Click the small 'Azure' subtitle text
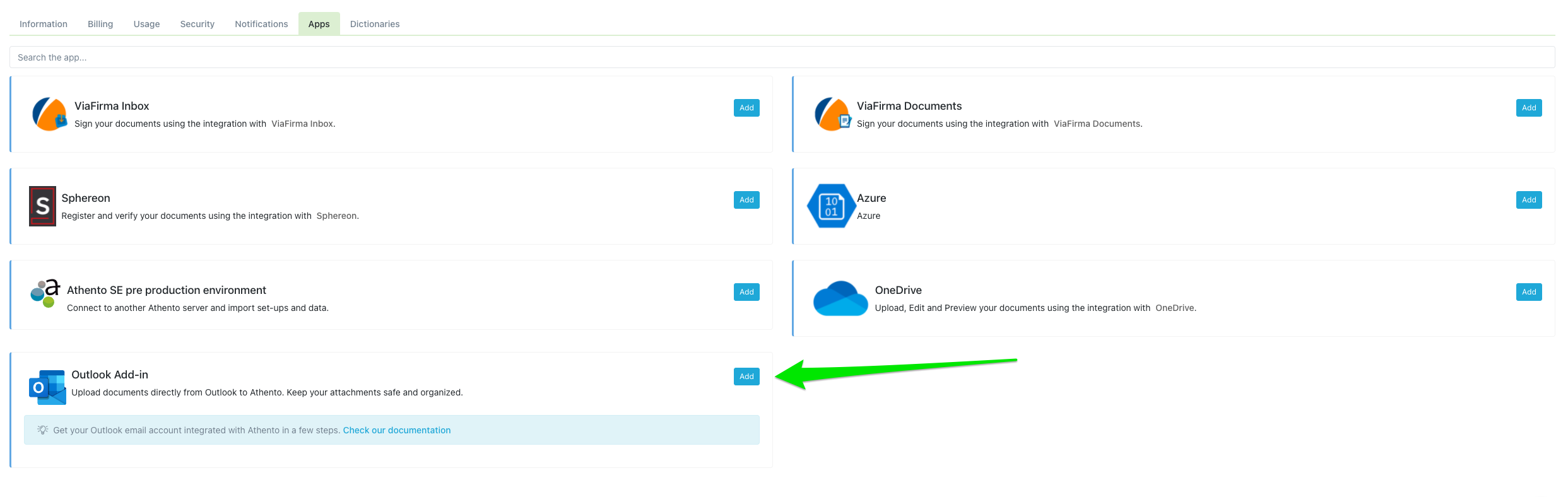1568x497 pixels. [x=868, y=216]
